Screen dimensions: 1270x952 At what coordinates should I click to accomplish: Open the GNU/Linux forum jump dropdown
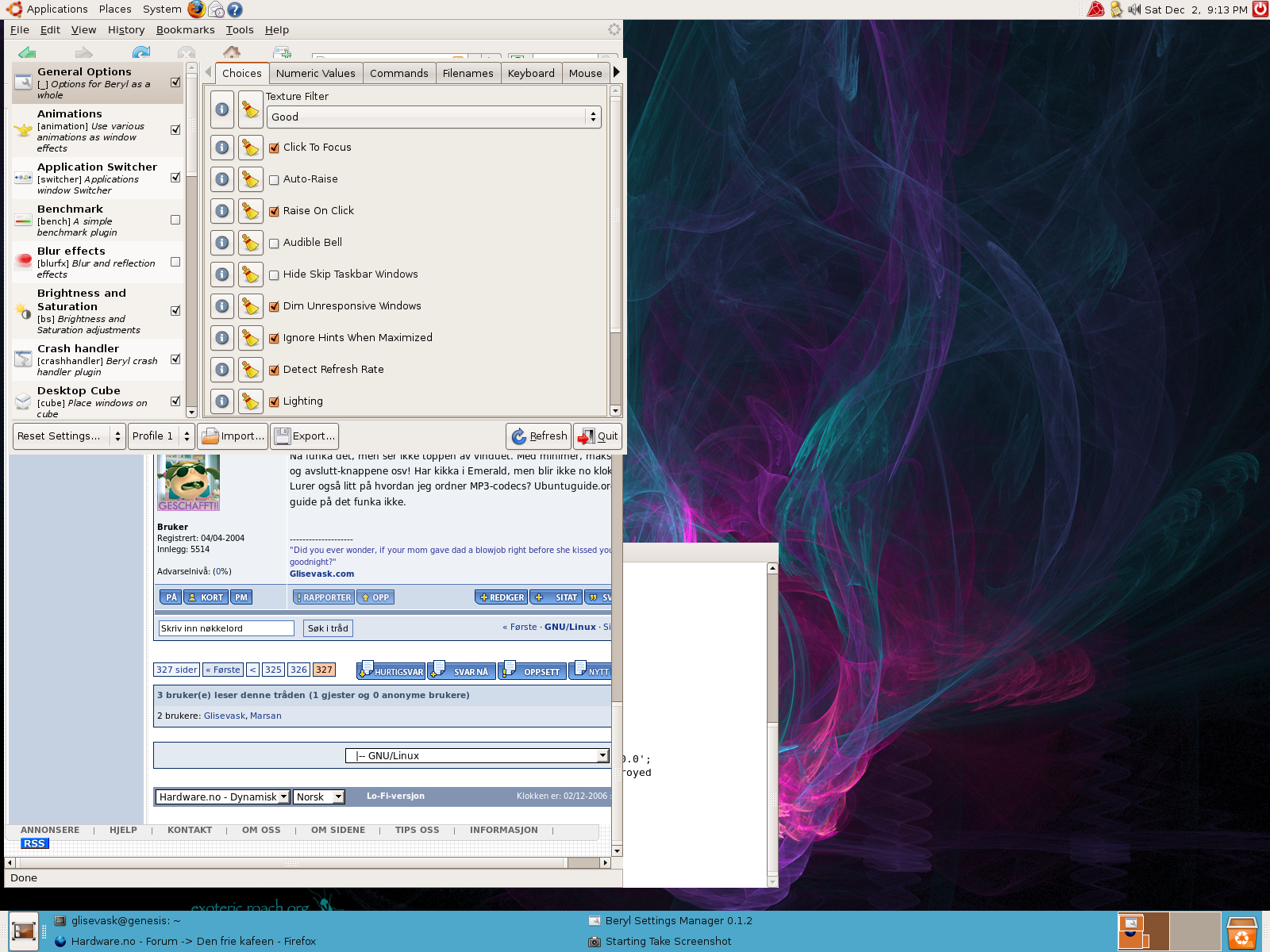[477, 756]
